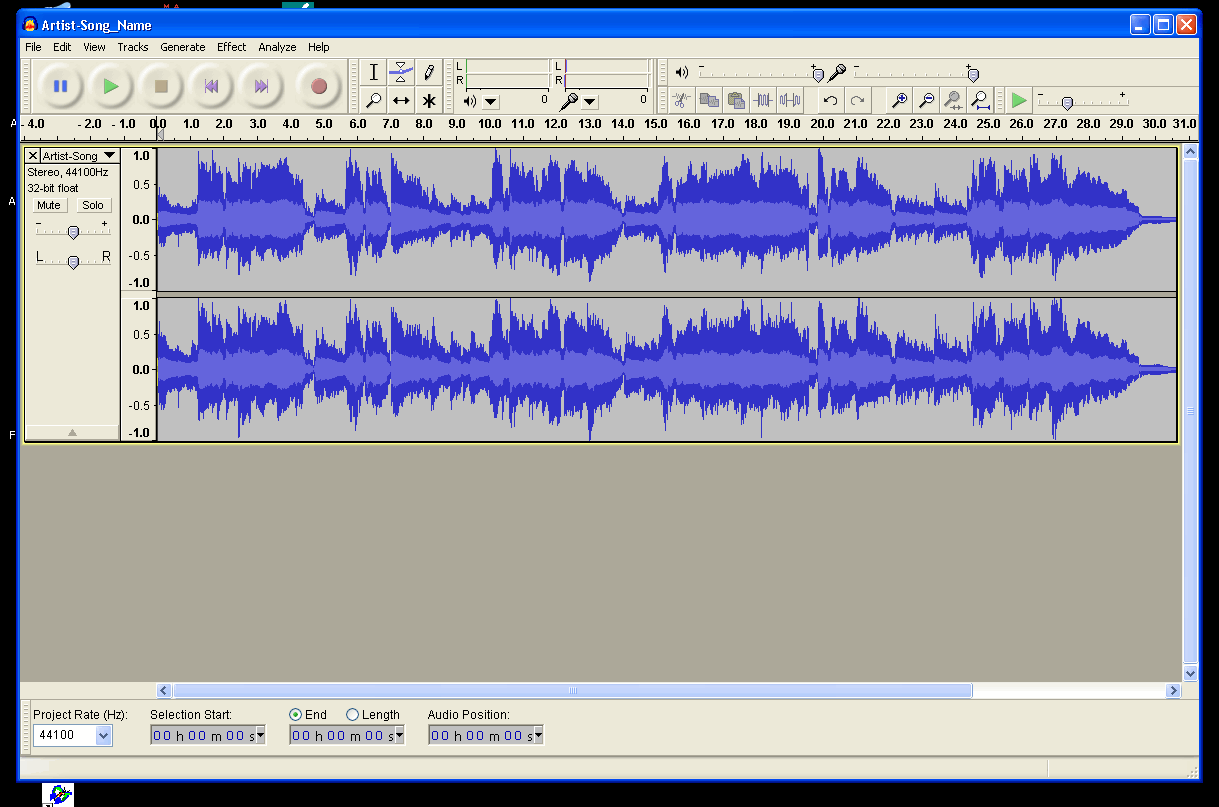Select the End radio button

click(x=295, y=715)
